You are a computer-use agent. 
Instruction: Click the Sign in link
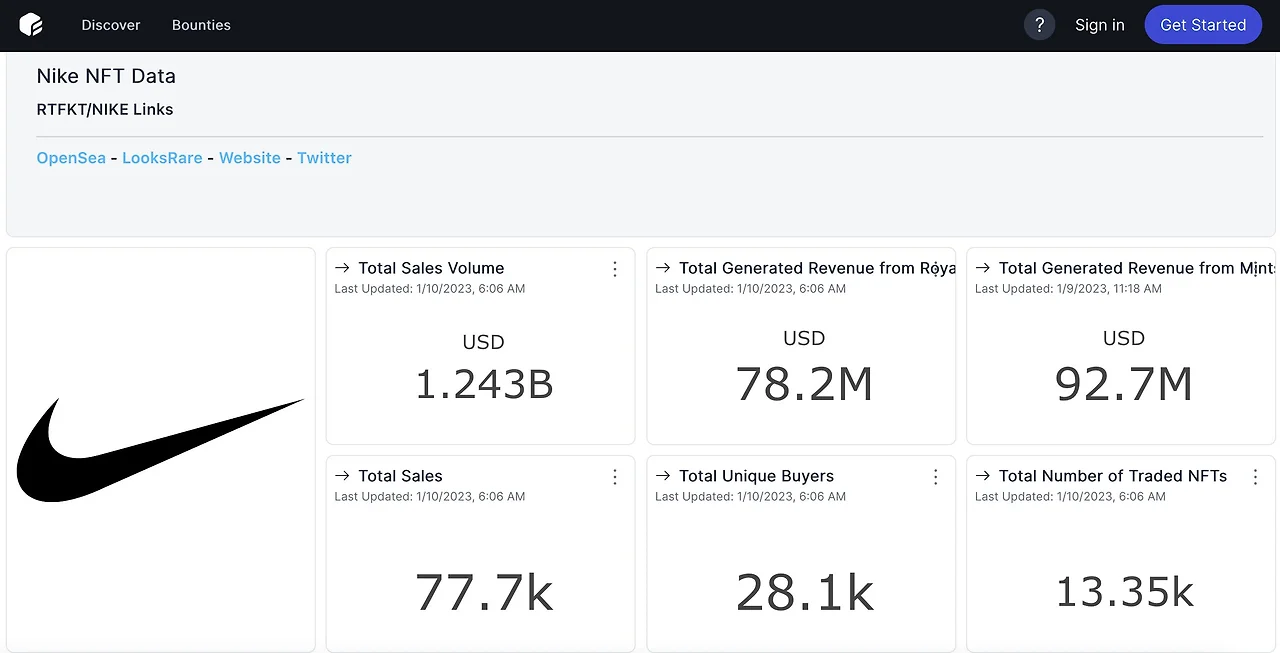coord(1100,25)
